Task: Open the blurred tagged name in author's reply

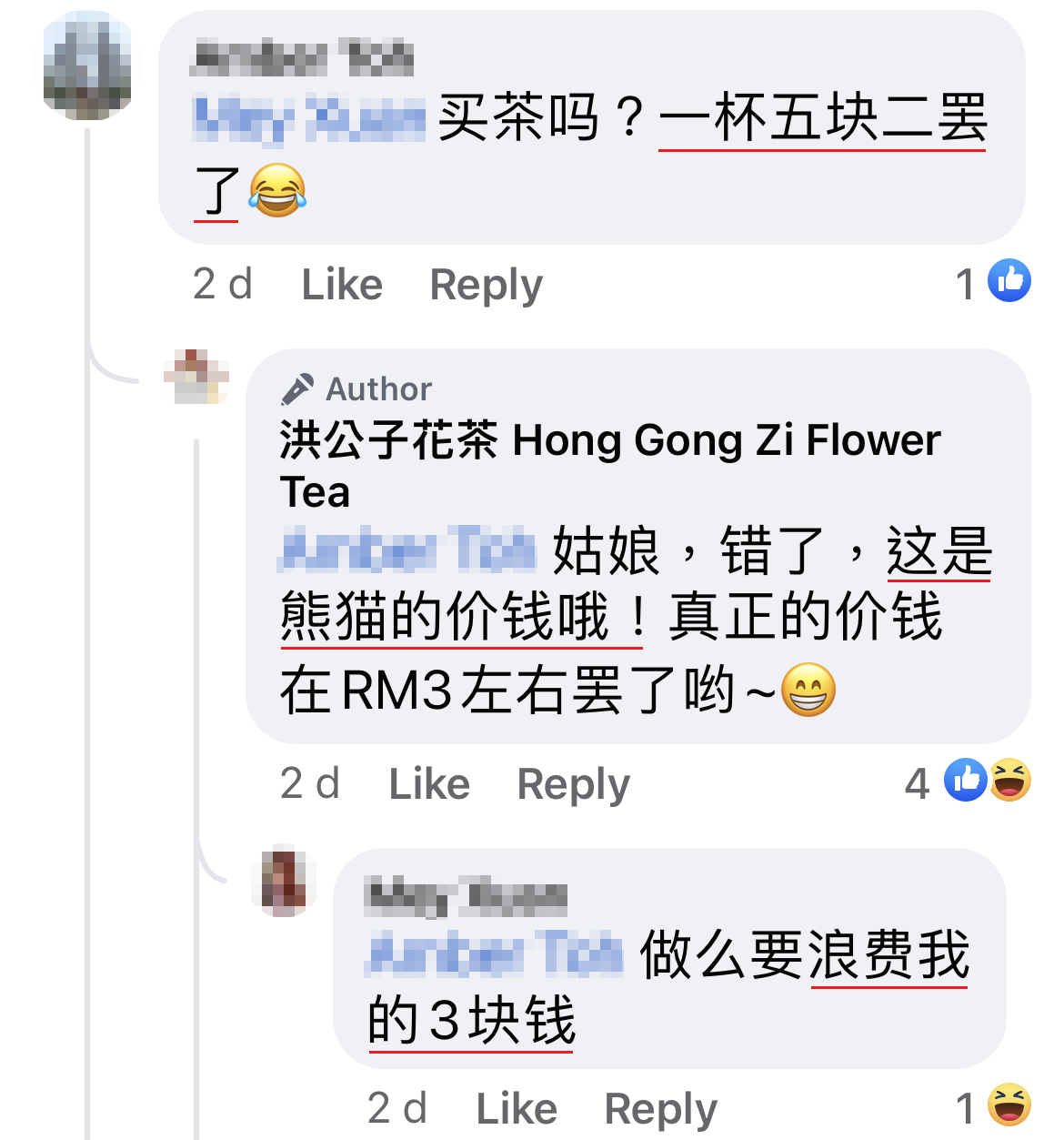Action: tap(407, 551)
